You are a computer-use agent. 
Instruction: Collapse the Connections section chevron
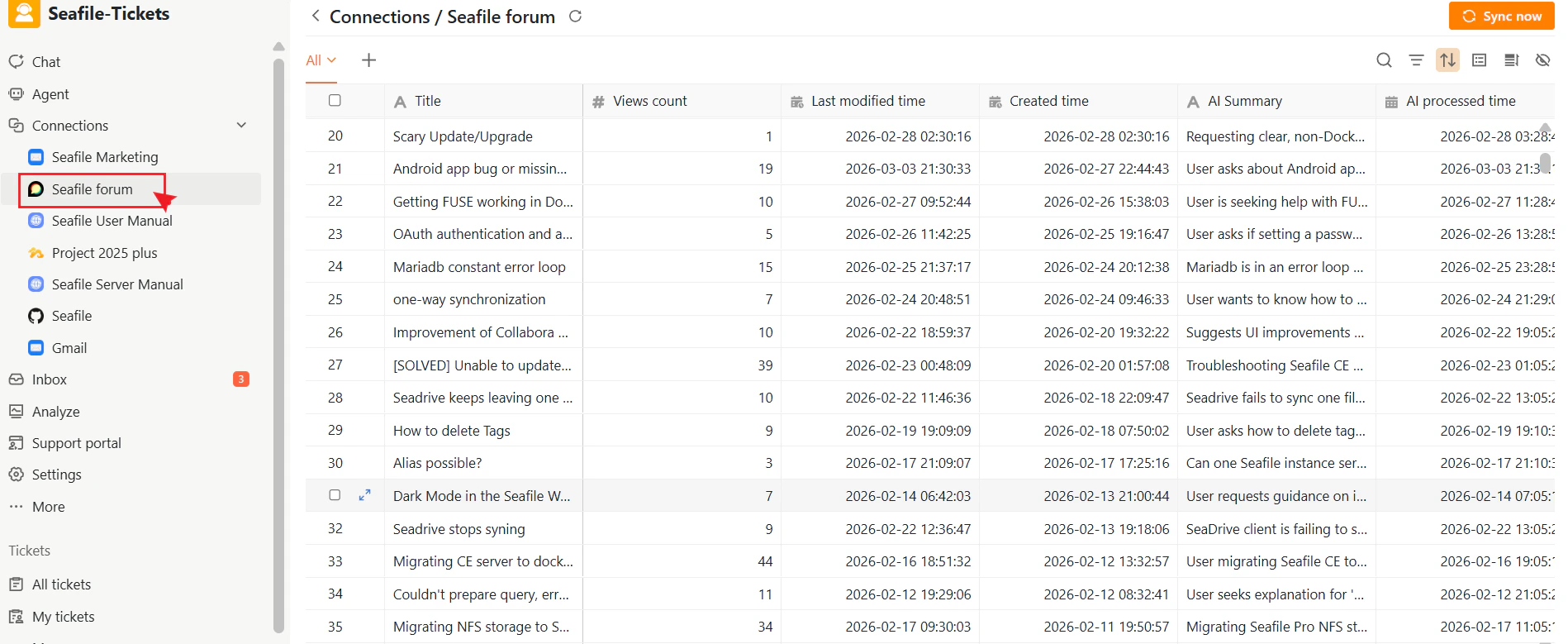pyautogui.click(x=241, y=125)
